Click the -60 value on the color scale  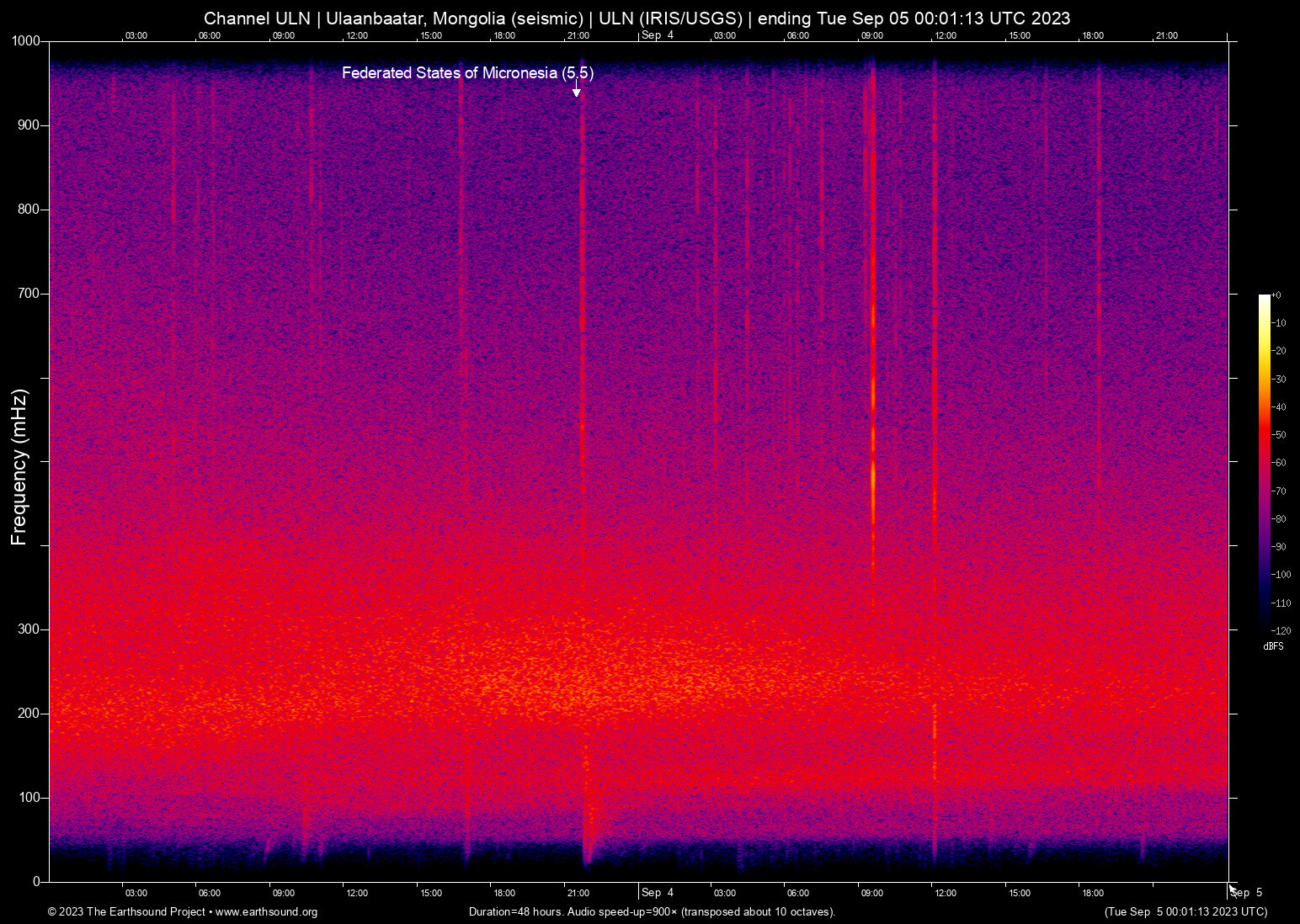click(x=1279, y=463)
